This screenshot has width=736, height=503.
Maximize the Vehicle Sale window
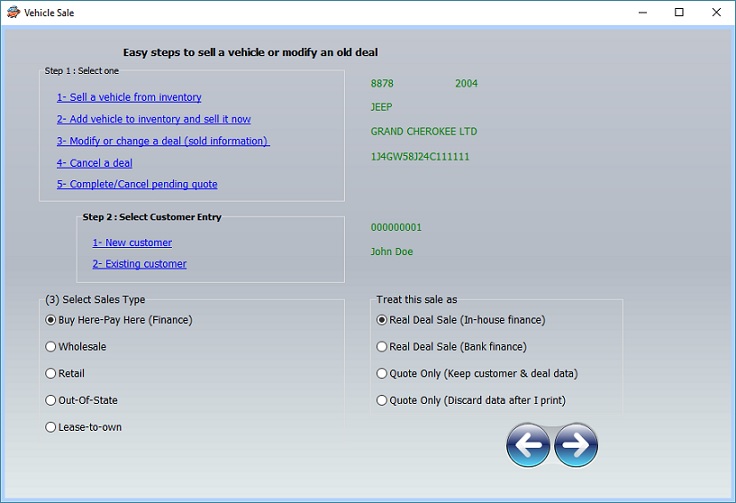(679, 13)
